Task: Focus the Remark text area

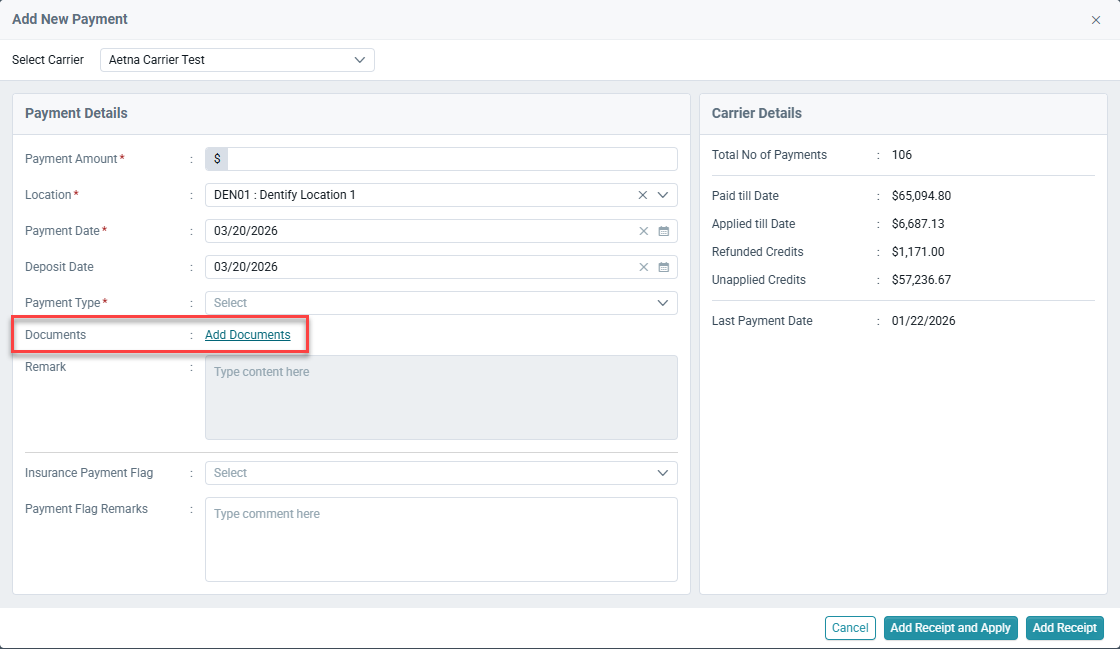Action: click(x=441, y=398)
